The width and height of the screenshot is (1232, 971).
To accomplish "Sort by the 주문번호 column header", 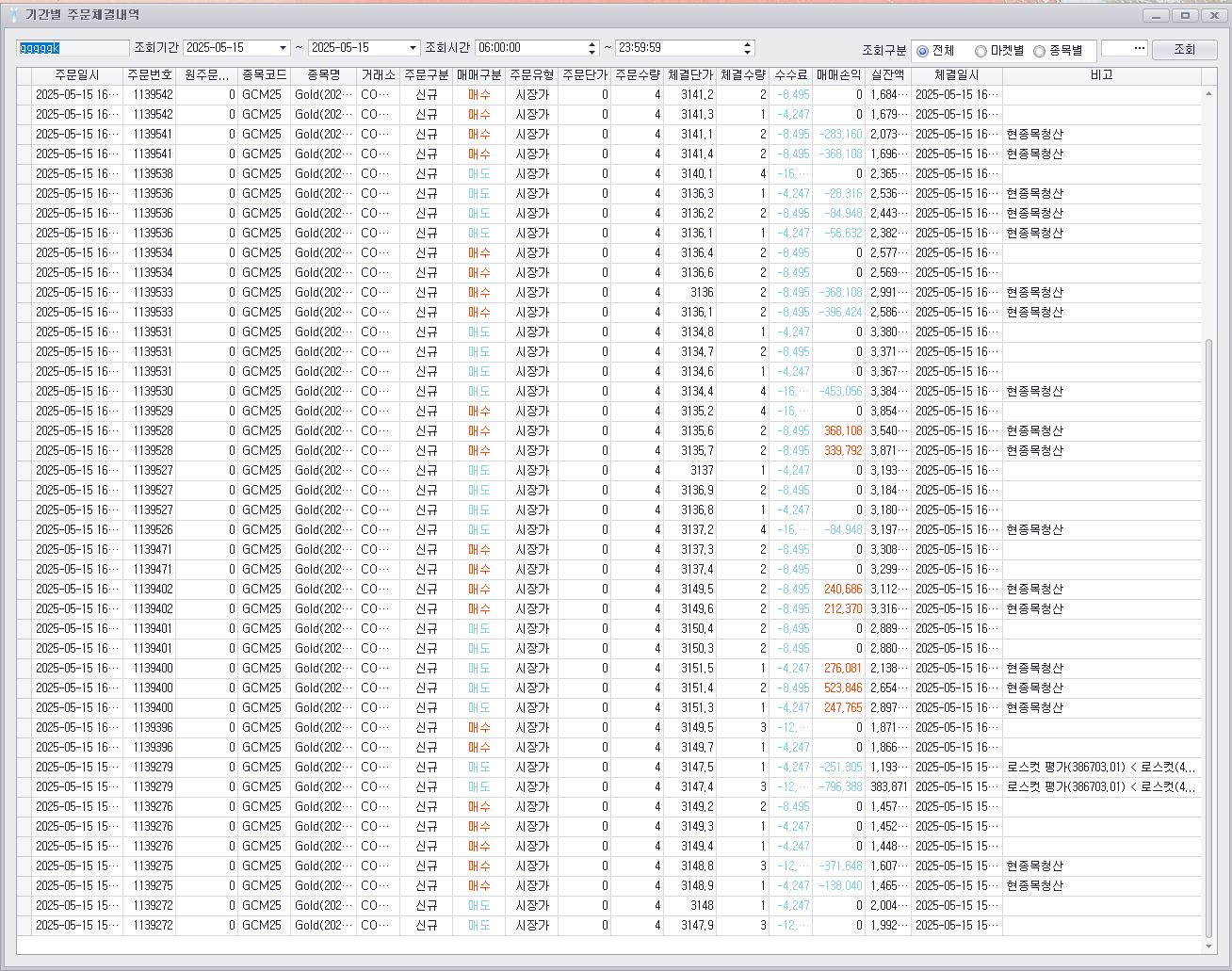I will coord(150,75).
